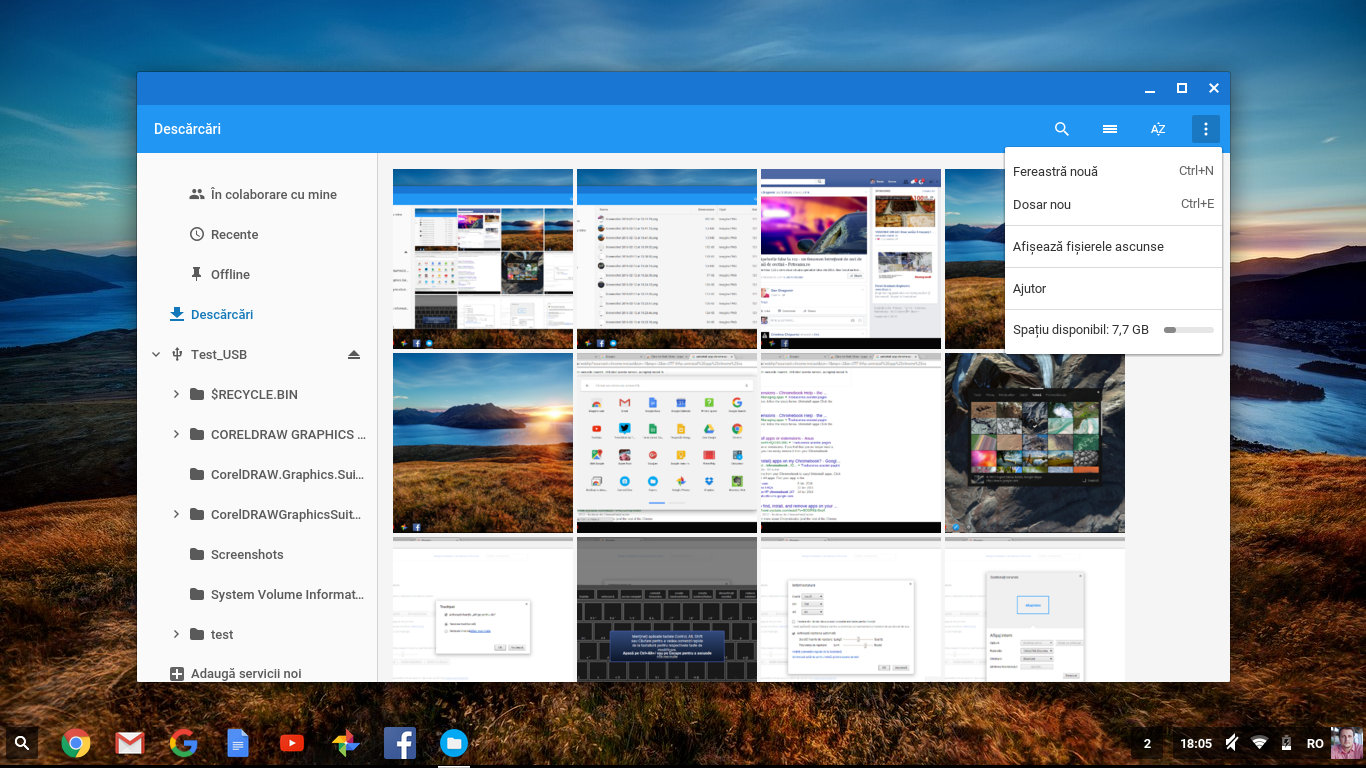This screenshot has height=768, width=1366.
Task: Open the Screenshots folder in sidebar
Action: (247, 555)
